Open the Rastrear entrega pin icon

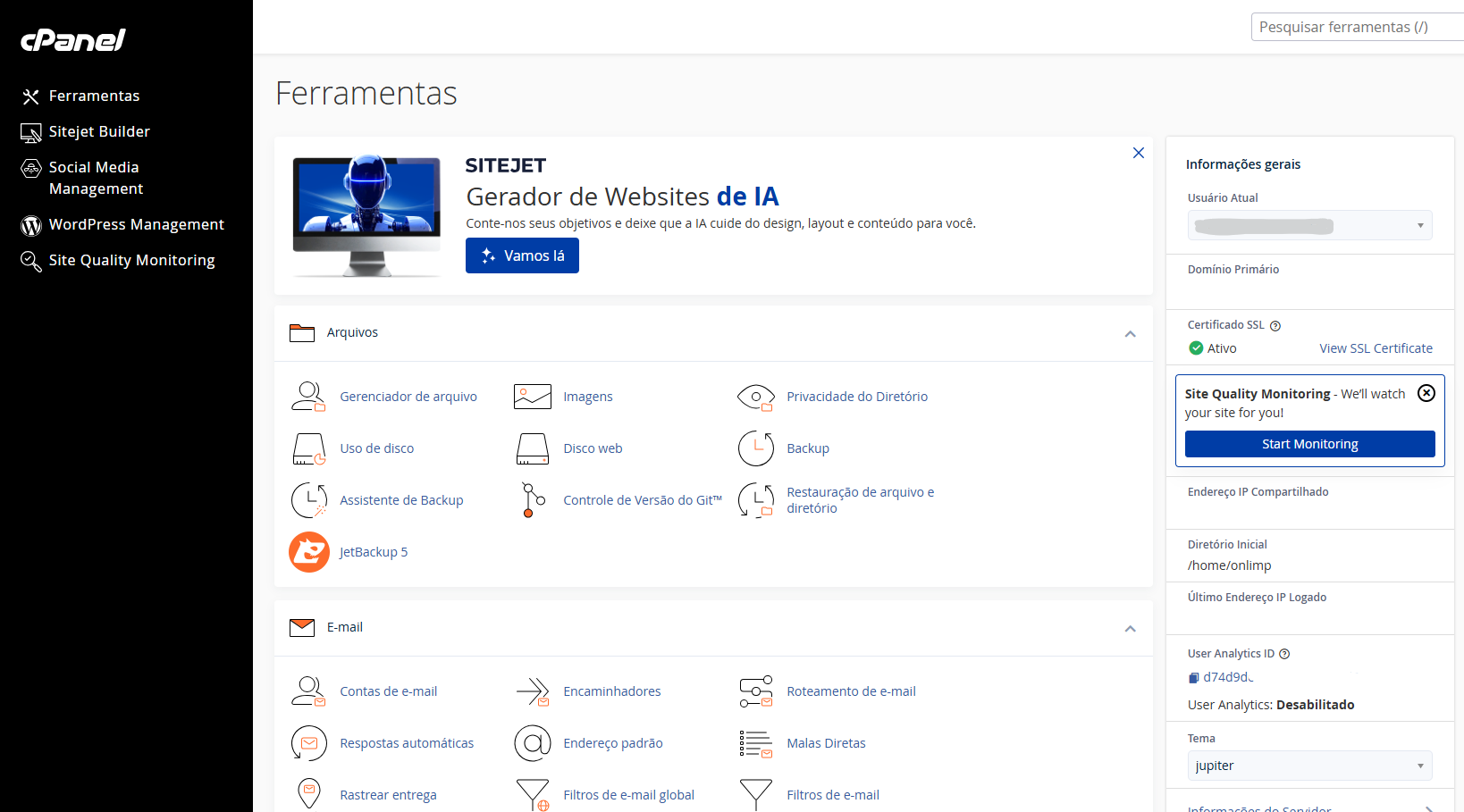[x=308, y=794]
